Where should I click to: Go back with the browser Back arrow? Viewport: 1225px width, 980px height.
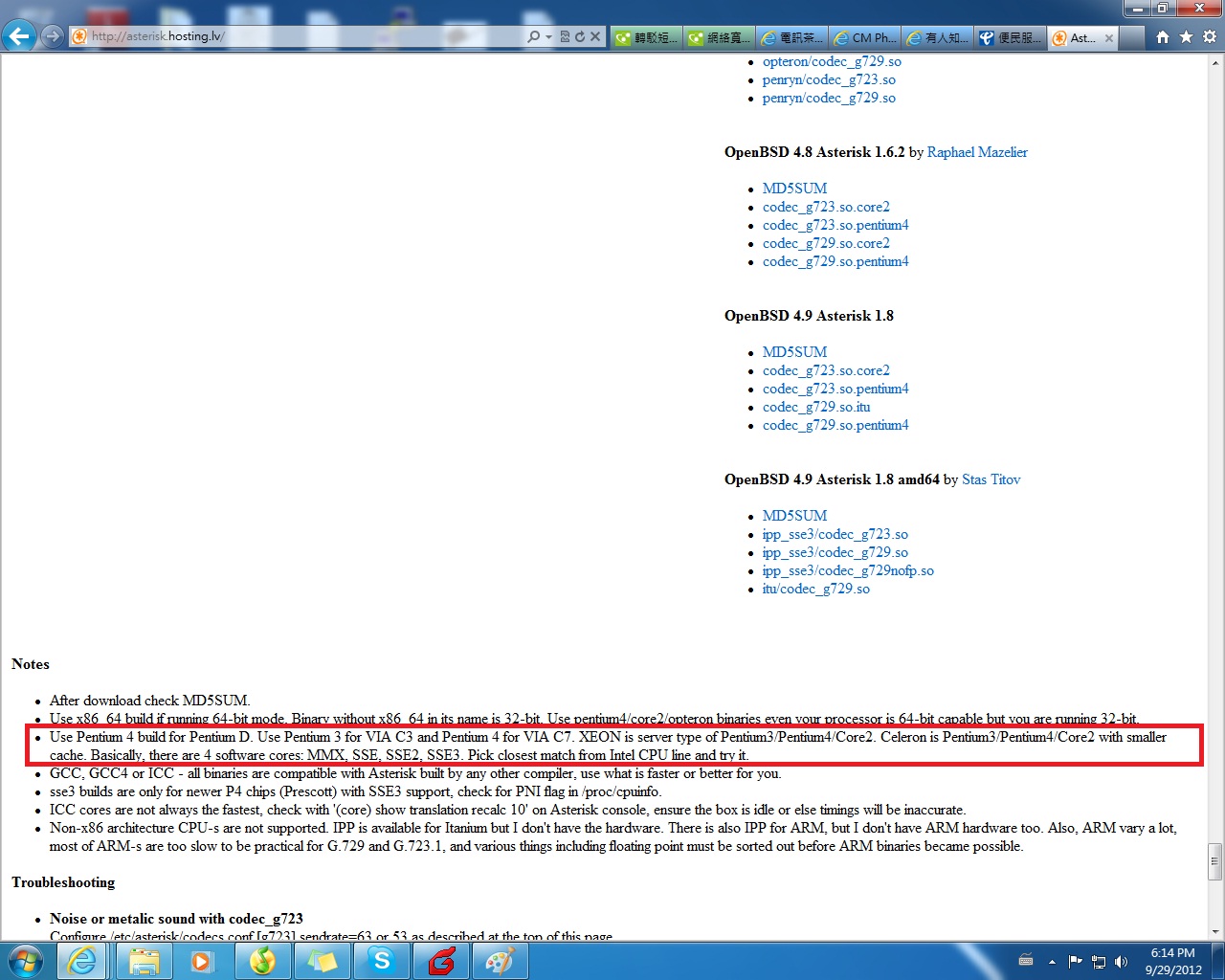click(20, 36)
